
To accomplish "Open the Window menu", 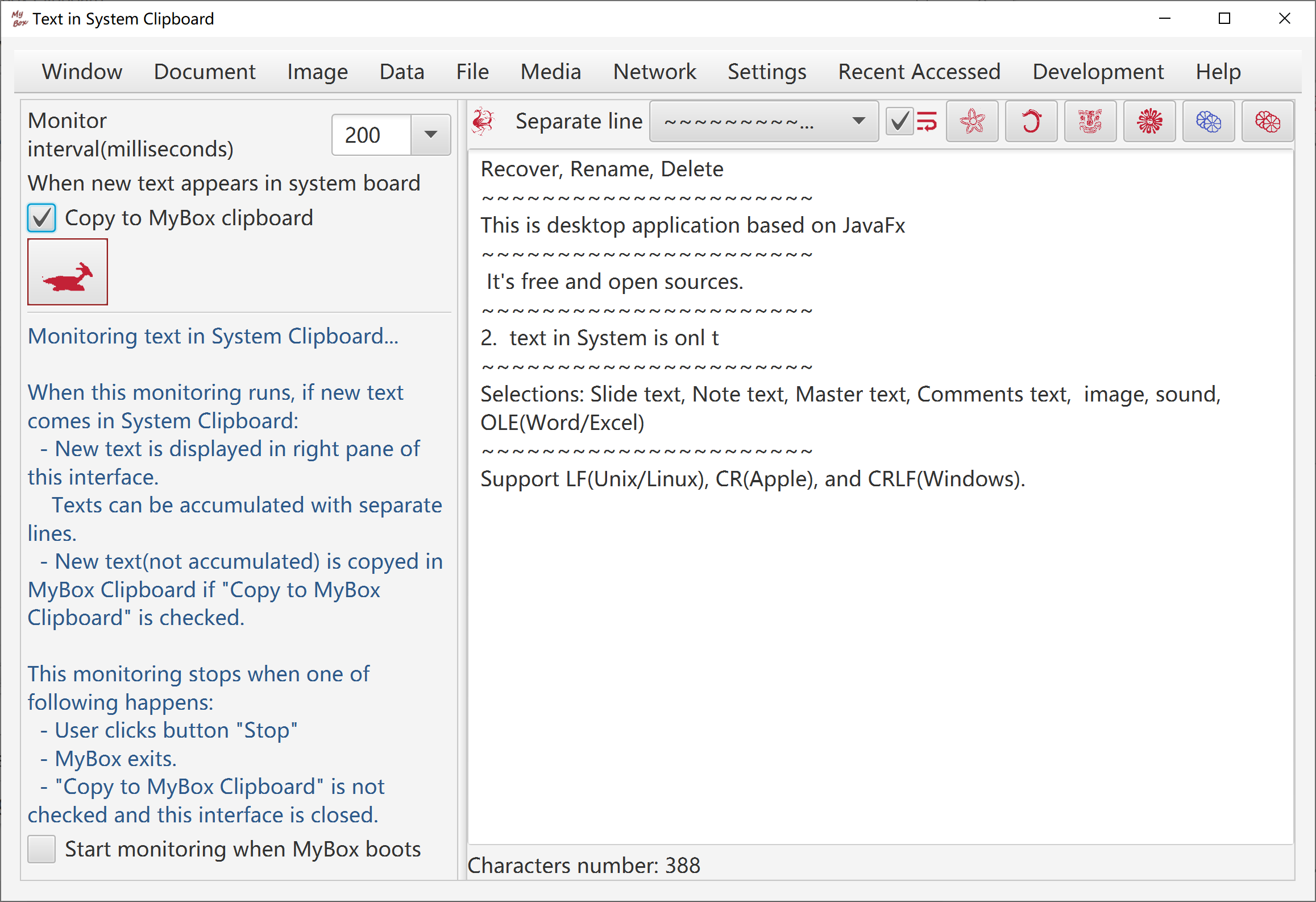I will [x=82, y=72].
